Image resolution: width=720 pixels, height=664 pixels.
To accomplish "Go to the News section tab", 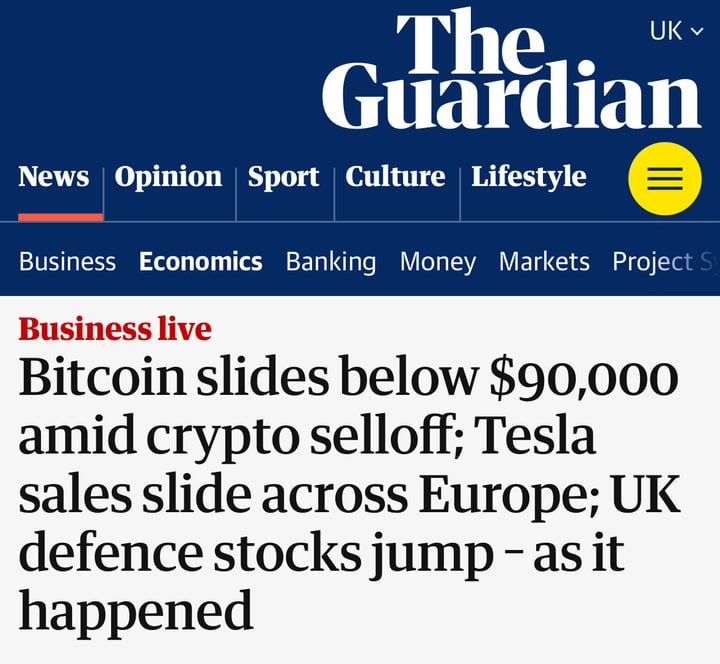I will tap(53, 177).
